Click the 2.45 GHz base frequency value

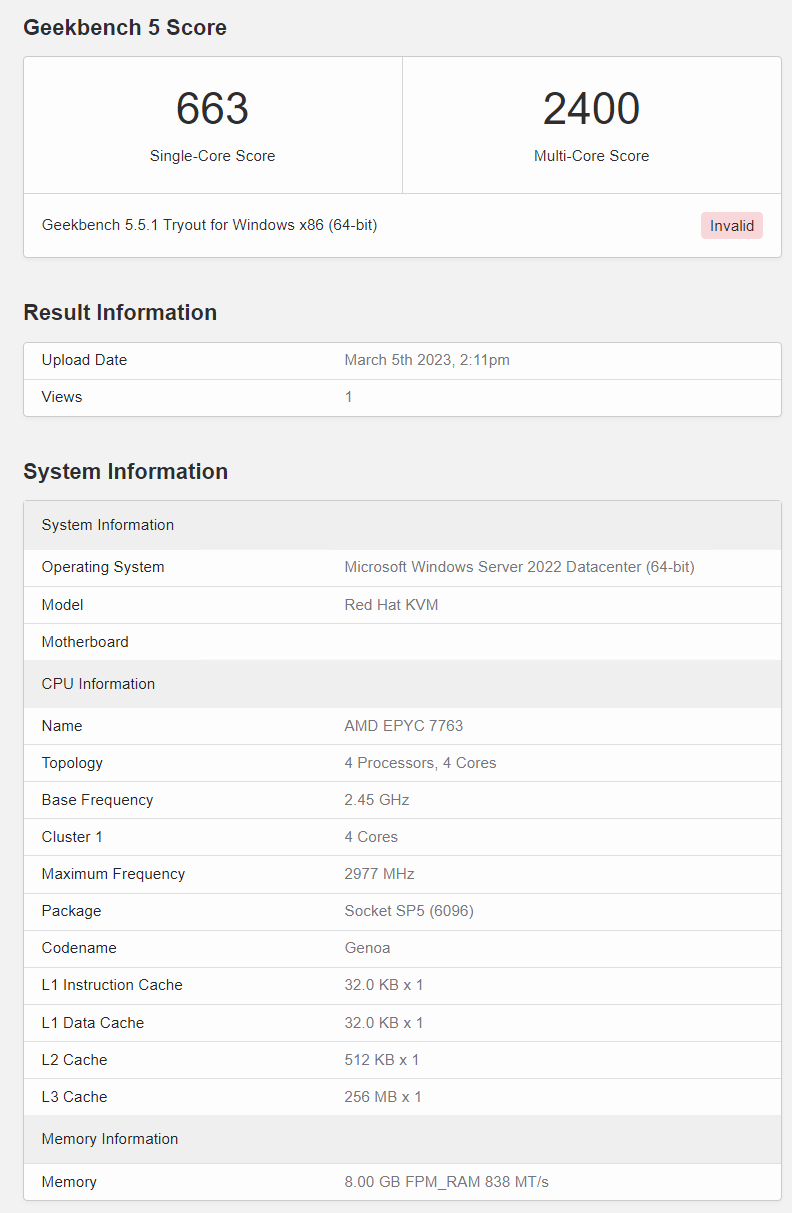[x=376, y=800]
